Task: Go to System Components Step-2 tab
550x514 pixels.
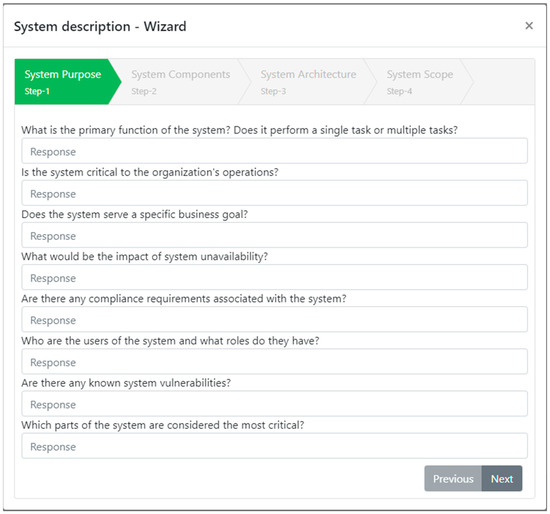Action: [x=181, y=82]
